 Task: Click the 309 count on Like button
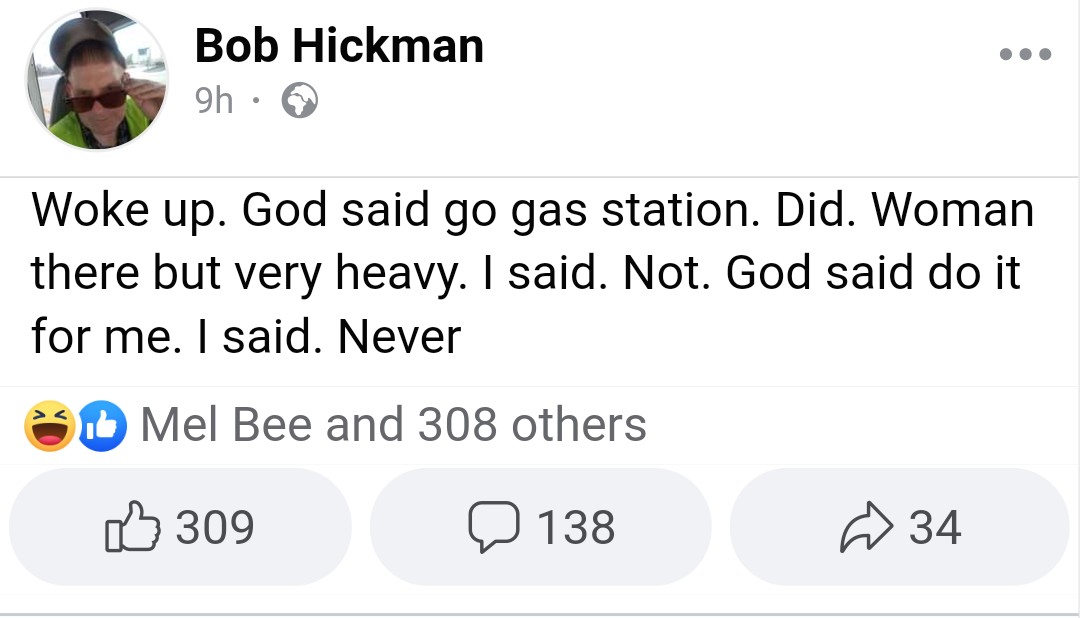[215, 528]
